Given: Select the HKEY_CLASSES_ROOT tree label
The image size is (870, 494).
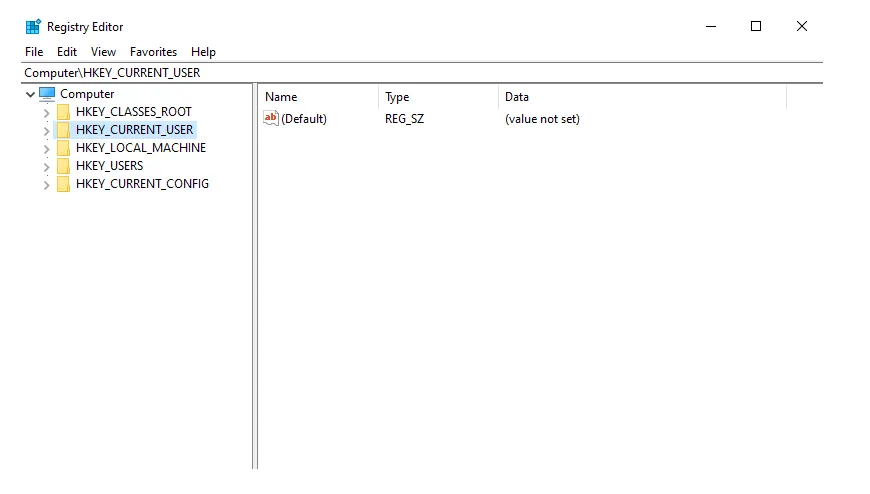Looking at the screenshot, I should pyautogui.click(x=134, y=112).
